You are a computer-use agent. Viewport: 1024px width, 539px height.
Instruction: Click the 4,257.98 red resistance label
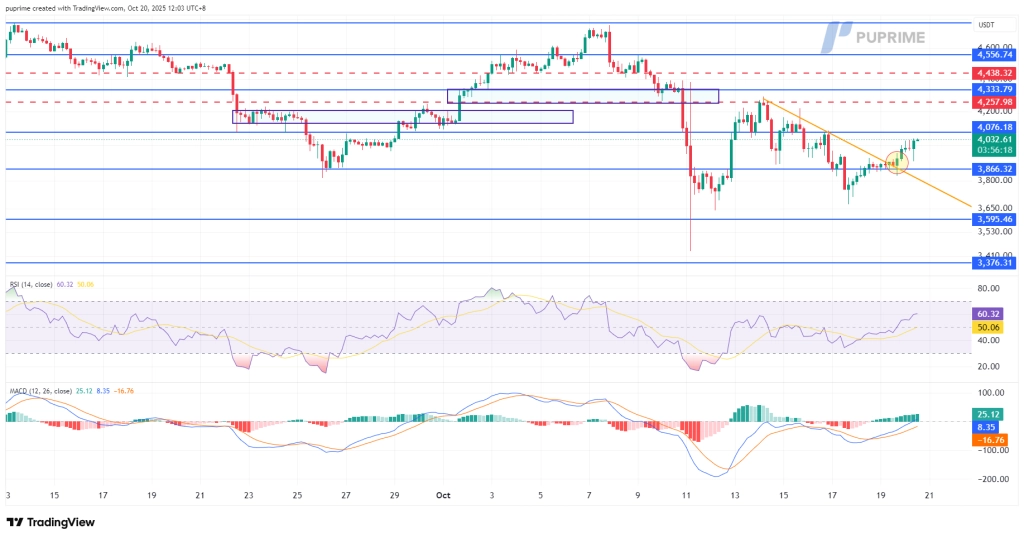pyautogui.click(x=993, y=102)
